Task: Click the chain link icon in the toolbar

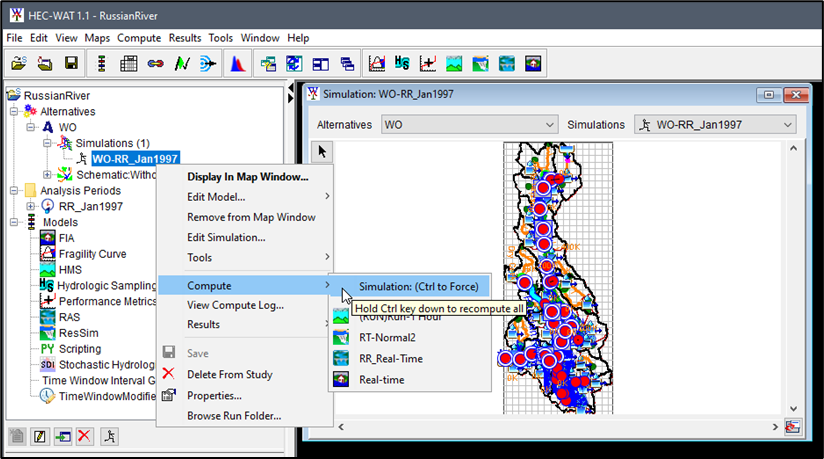Action: click(x=155, y=63)
